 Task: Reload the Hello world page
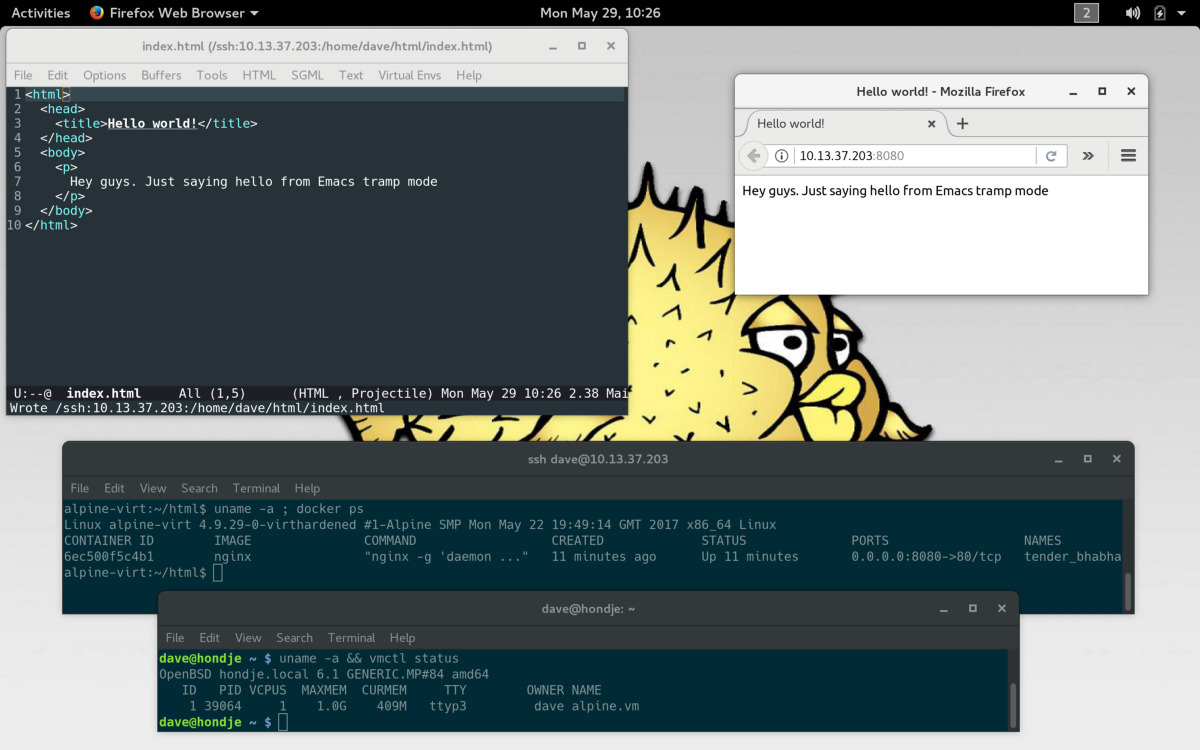(1051, 156)
